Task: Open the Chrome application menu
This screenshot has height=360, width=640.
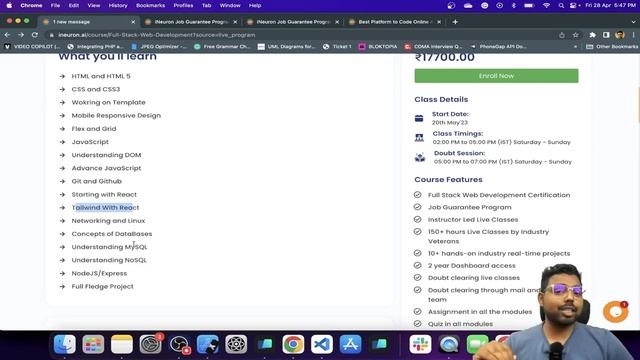Action: pos(31,6)
